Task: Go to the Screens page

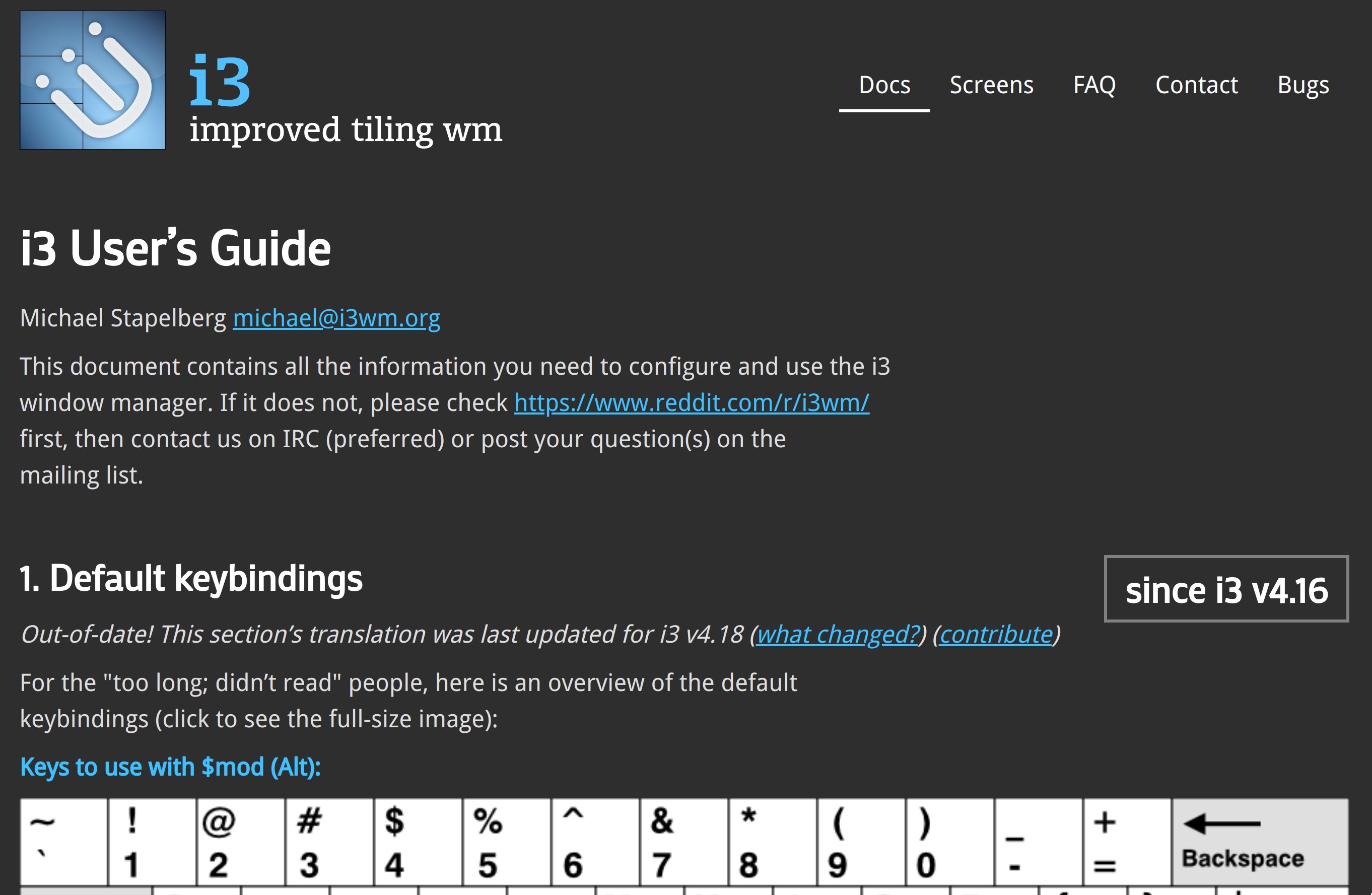Action: tap(992, 85)
